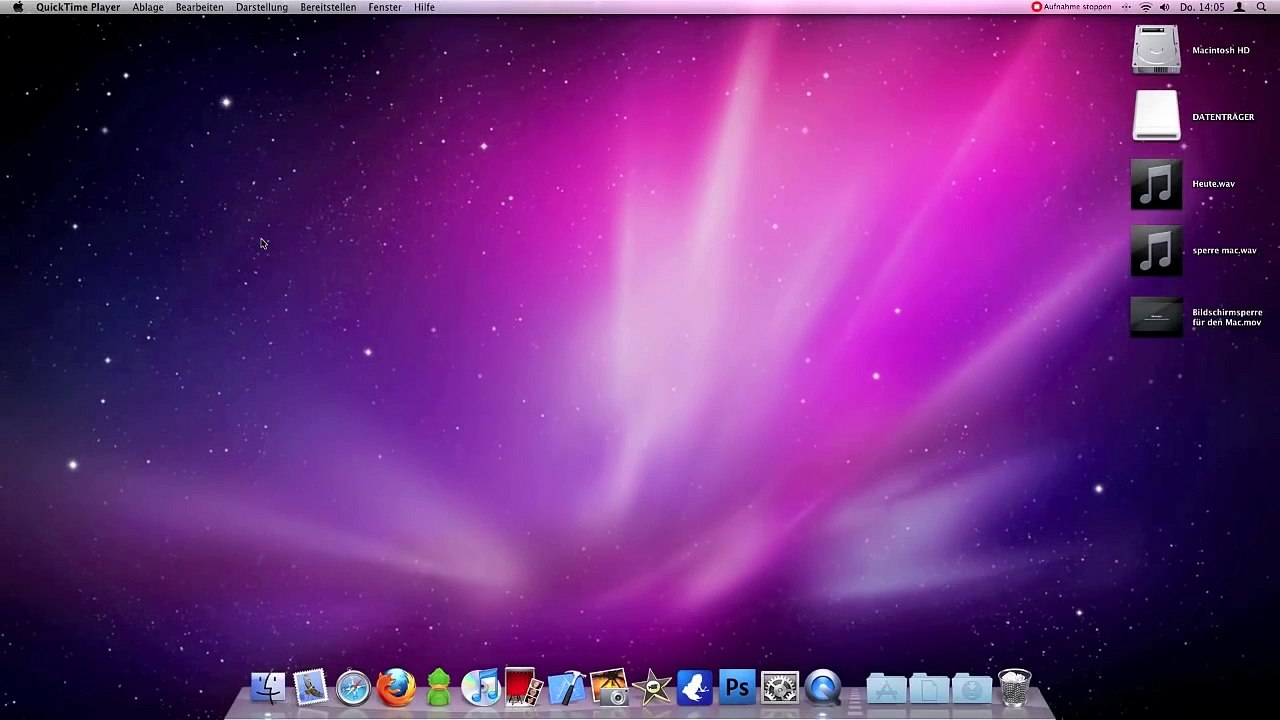Open the Applications folder stack in Dock
This screenshot has width=1280, height=720.
886,688
